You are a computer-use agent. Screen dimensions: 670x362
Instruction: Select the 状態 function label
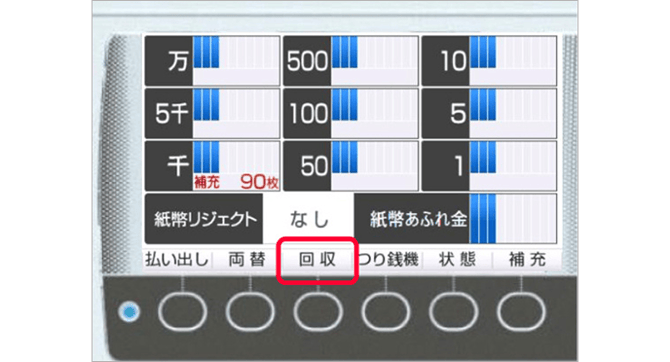[x=458, y=259]
